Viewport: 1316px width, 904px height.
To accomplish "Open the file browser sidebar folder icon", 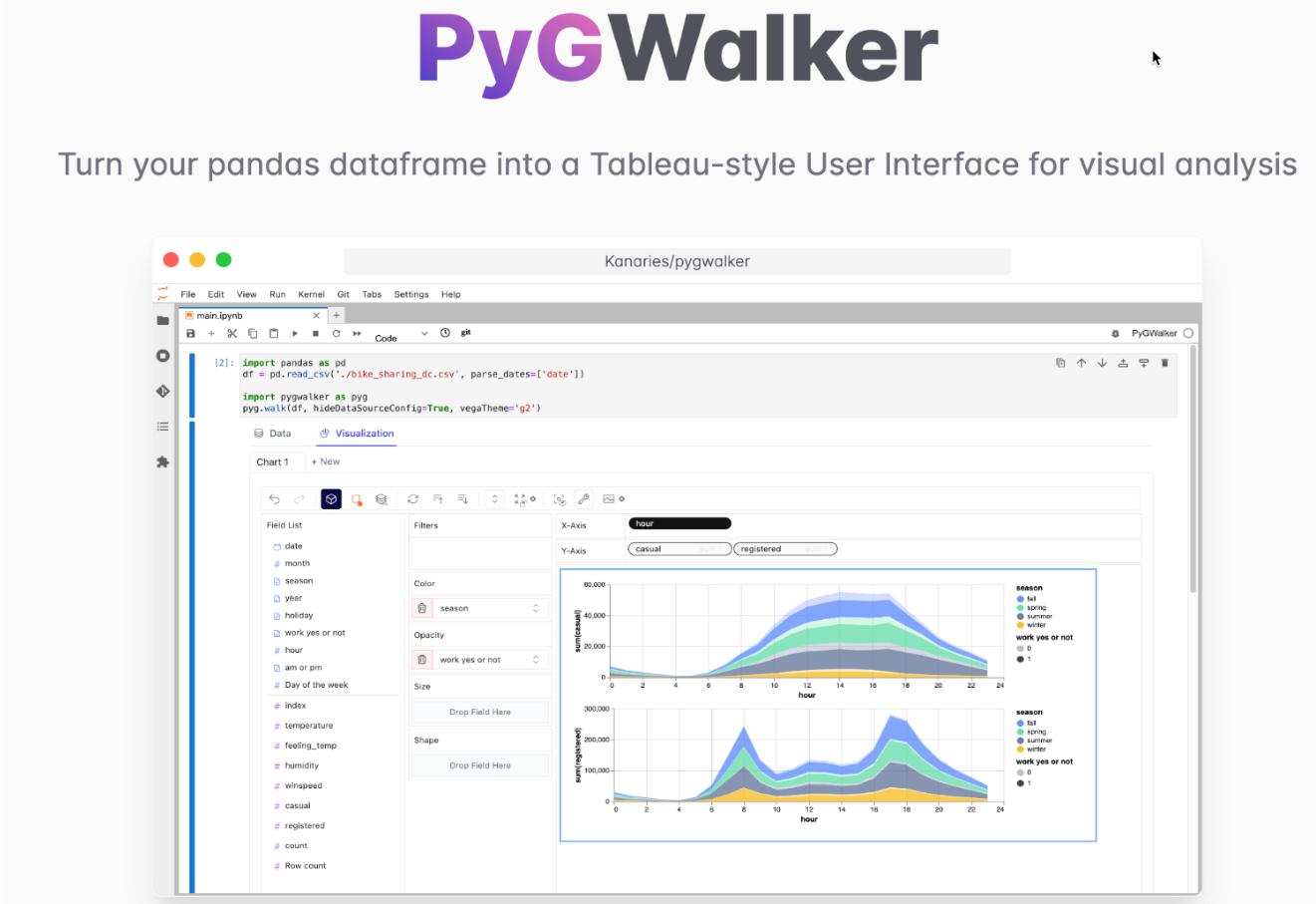I will (162, 320).
